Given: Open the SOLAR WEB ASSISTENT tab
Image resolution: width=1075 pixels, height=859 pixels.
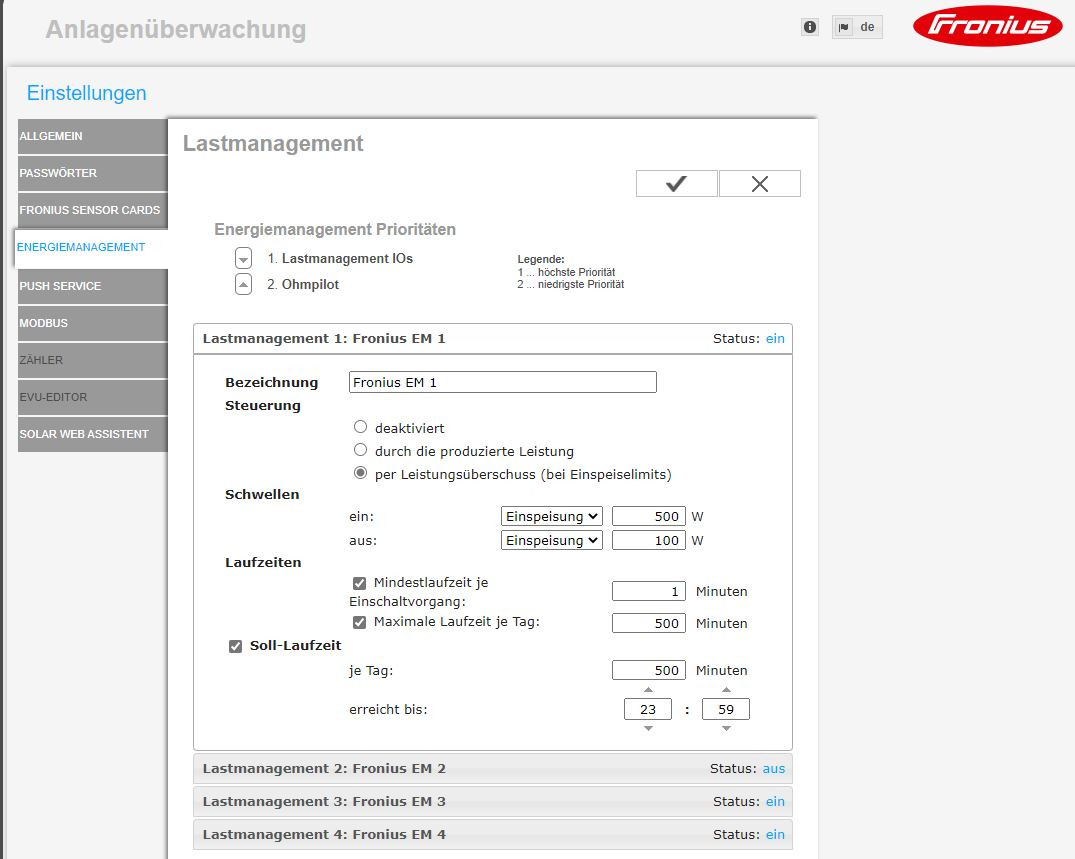Looking at the screenshot, I should tap(93, 435).
